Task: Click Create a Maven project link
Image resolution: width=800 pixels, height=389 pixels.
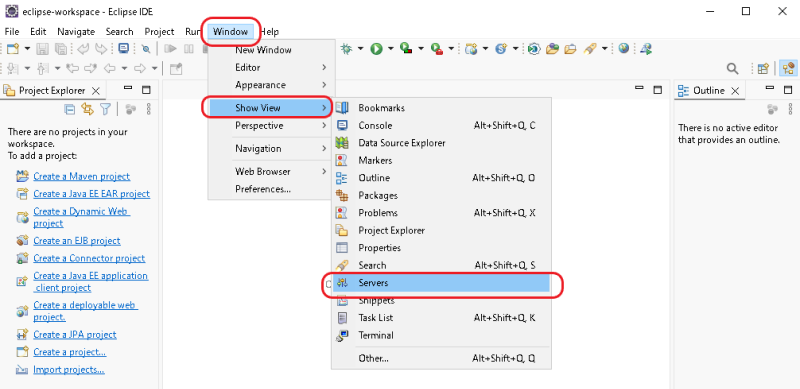Action: pyautogui.click(x=82, y=176)
